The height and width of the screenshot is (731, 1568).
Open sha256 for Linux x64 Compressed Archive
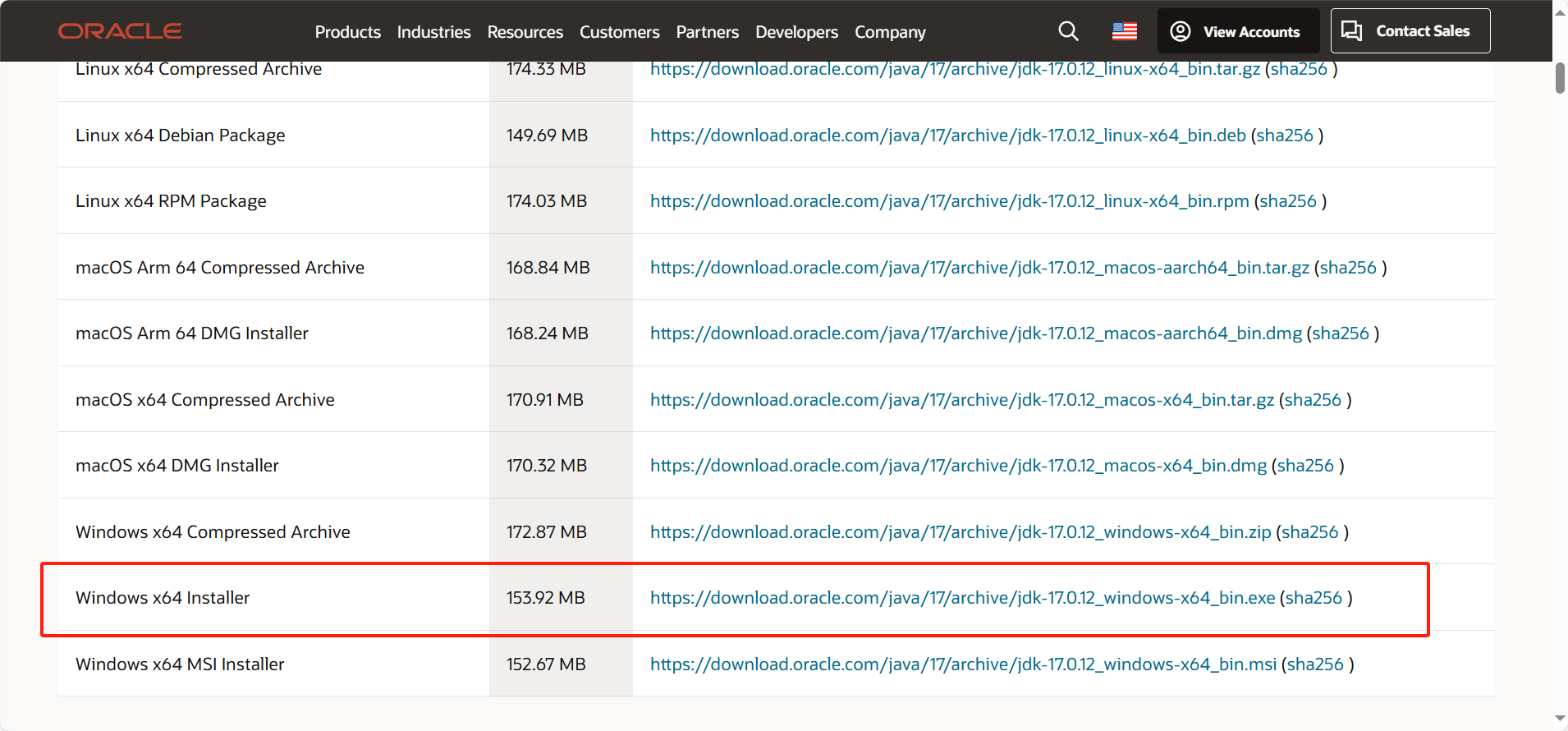tap(1299, 69)
